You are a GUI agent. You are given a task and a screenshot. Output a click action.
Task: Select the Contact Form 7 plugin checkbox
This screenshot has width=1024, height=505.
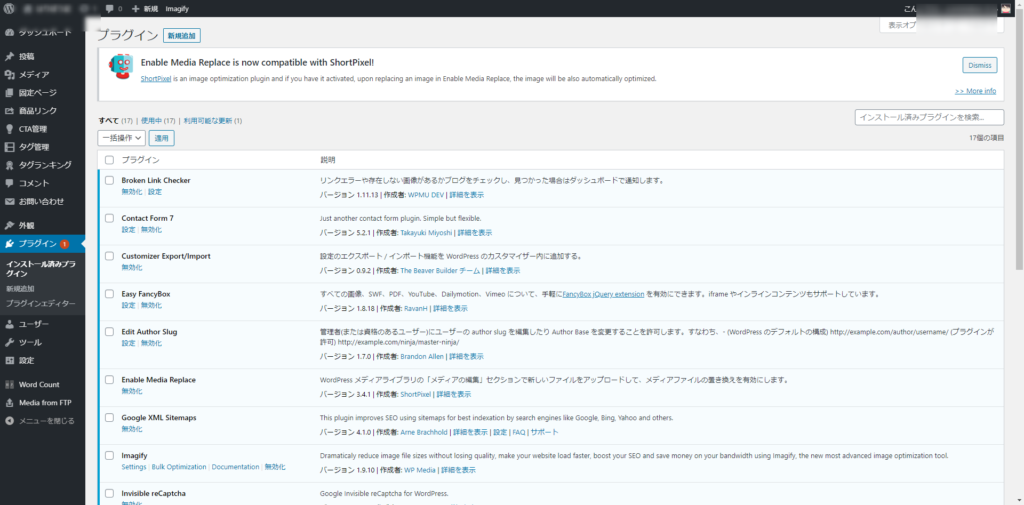109,218
